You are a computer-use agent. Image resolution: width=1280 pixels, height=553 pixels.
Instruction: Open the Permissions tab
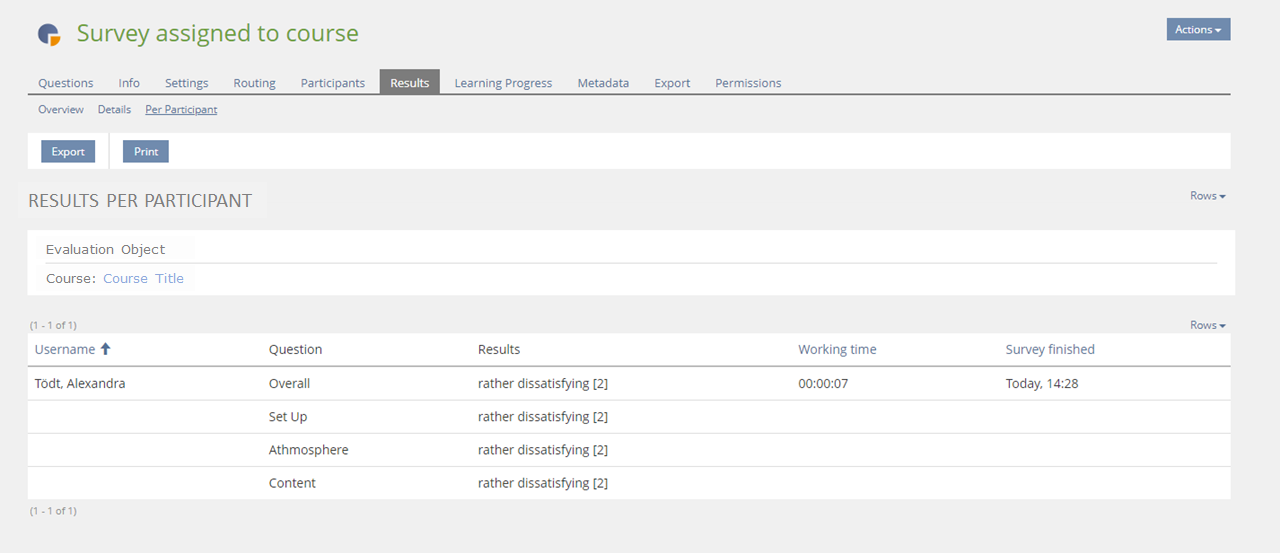(x=748, y=83)
